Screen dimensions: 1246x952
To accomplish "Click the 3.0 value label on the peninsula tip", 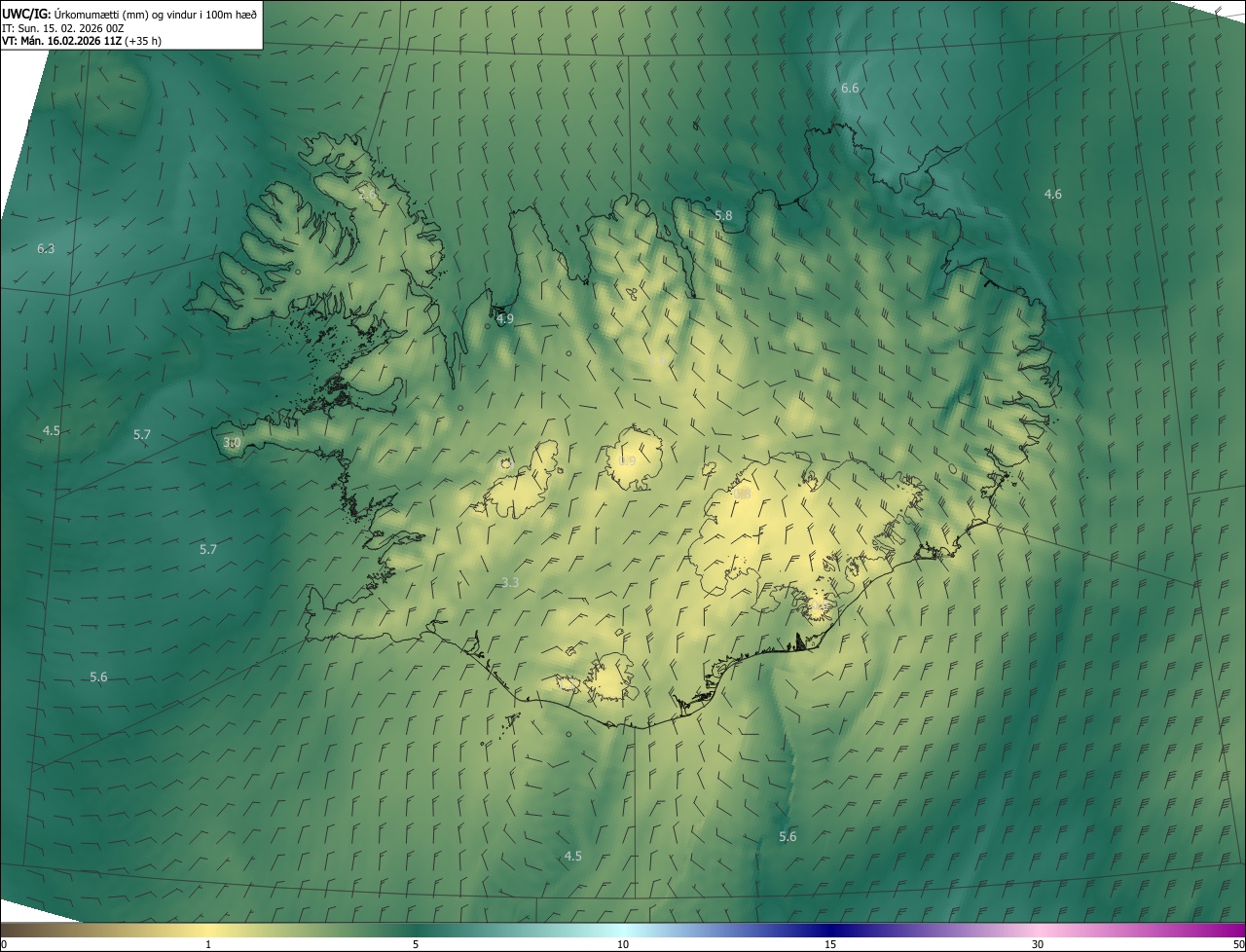I will pos(232,443).
